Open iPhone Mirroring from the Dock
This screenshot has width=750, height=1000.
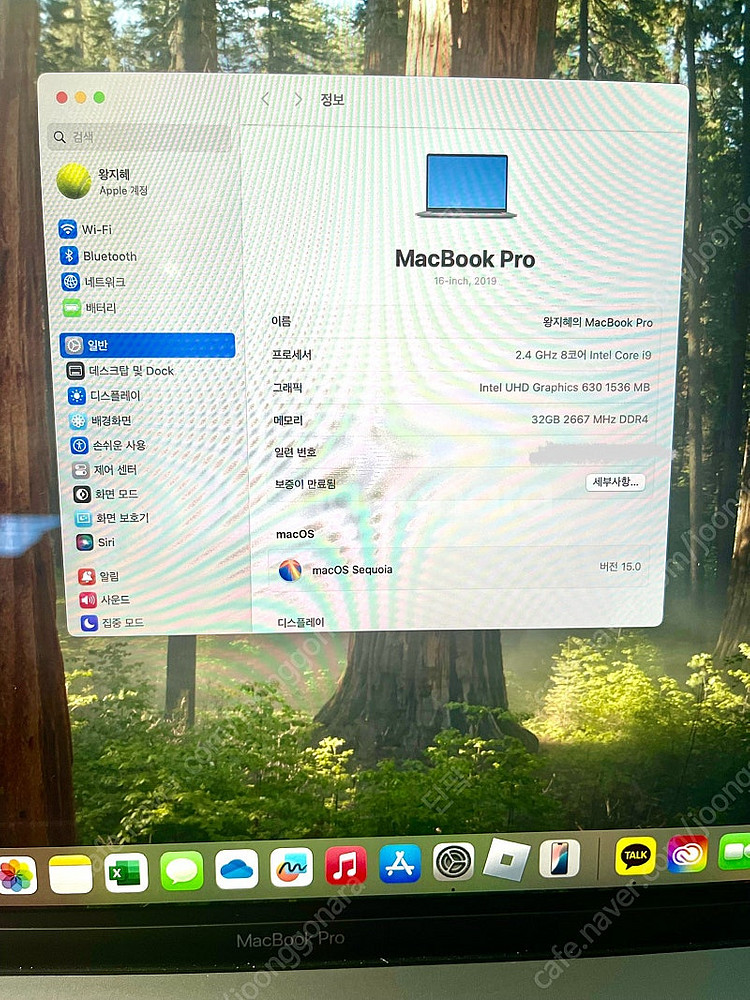pyautogui.click(x=559, y=858)
